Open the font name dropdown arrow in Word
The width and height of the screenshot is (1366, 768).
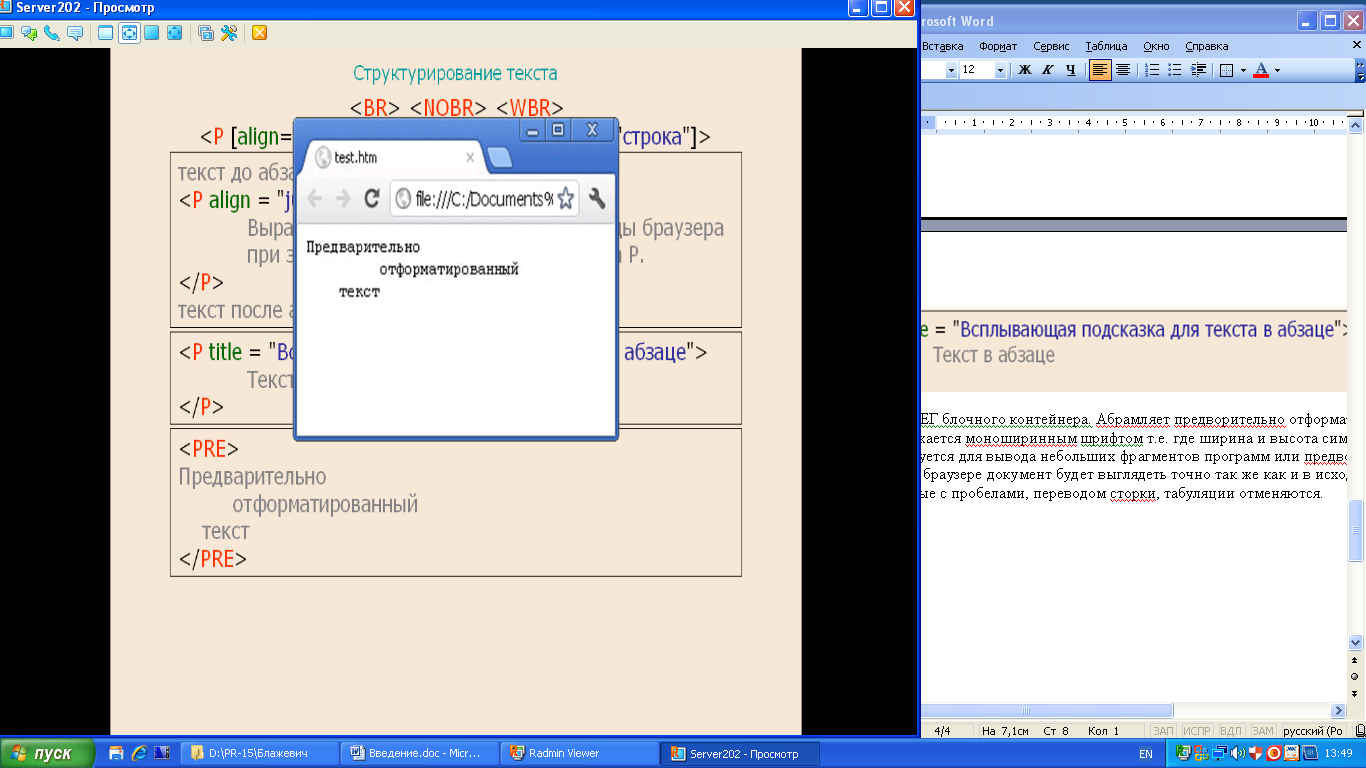951,70
